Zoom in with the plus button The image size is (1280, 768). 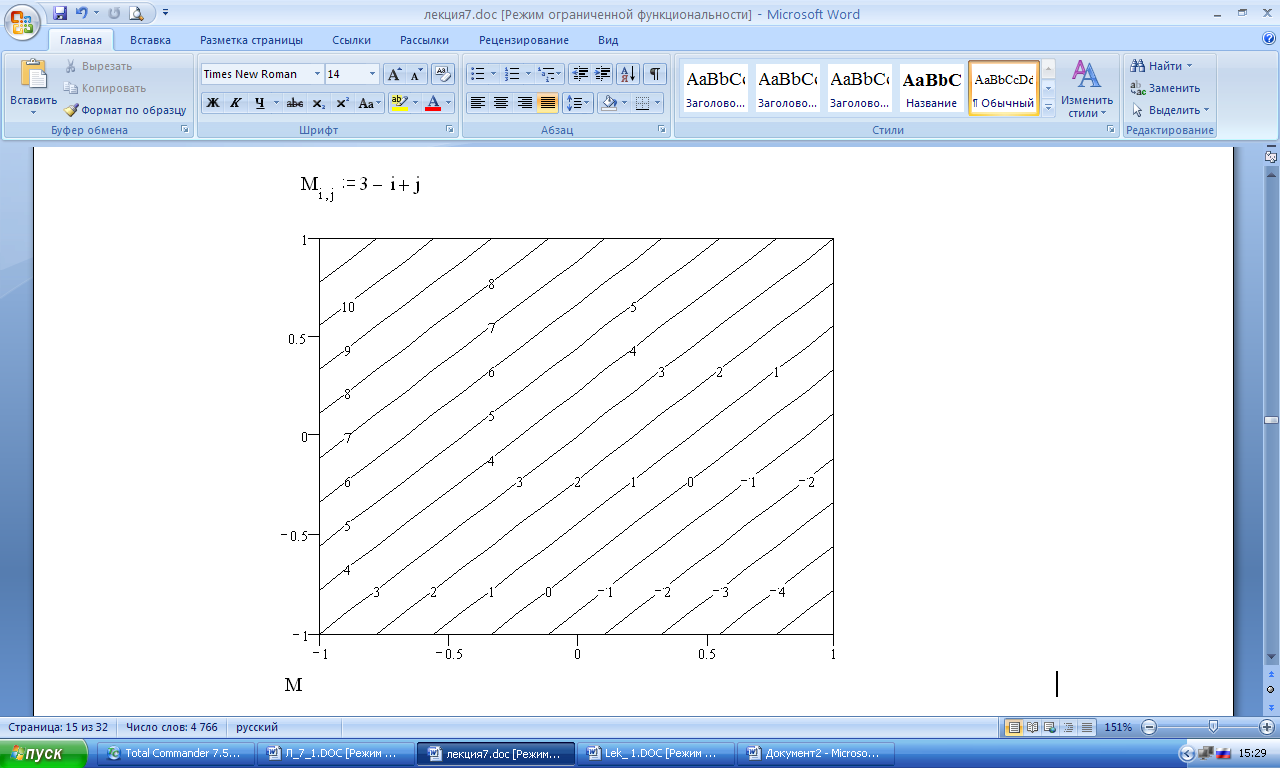[1266, 727]
